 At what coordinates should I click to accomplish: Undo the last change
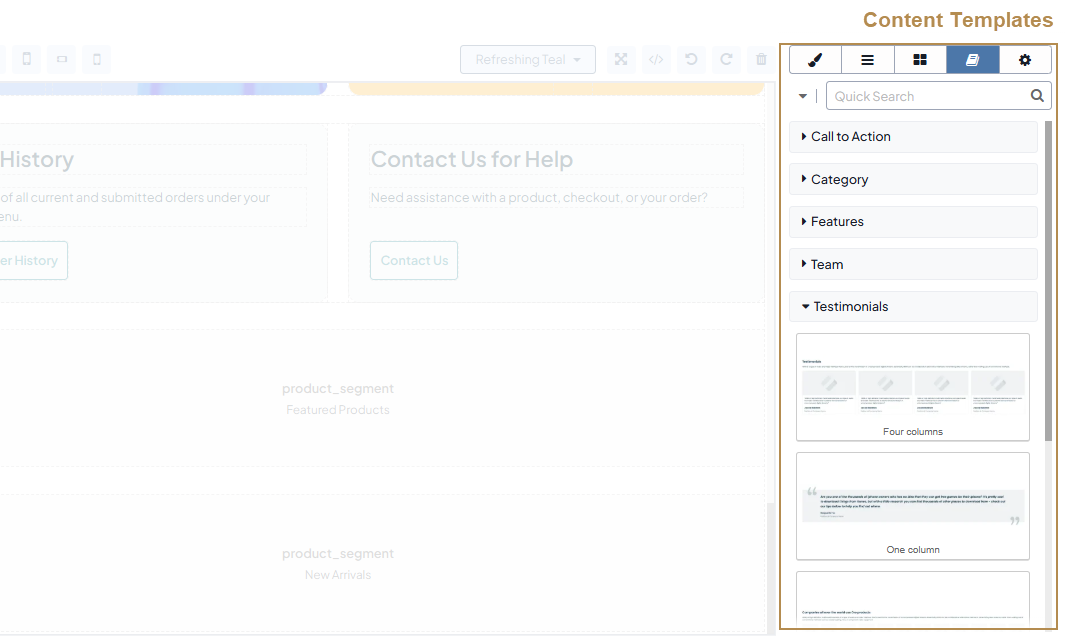pyautogui.click(x=691, y=59)
